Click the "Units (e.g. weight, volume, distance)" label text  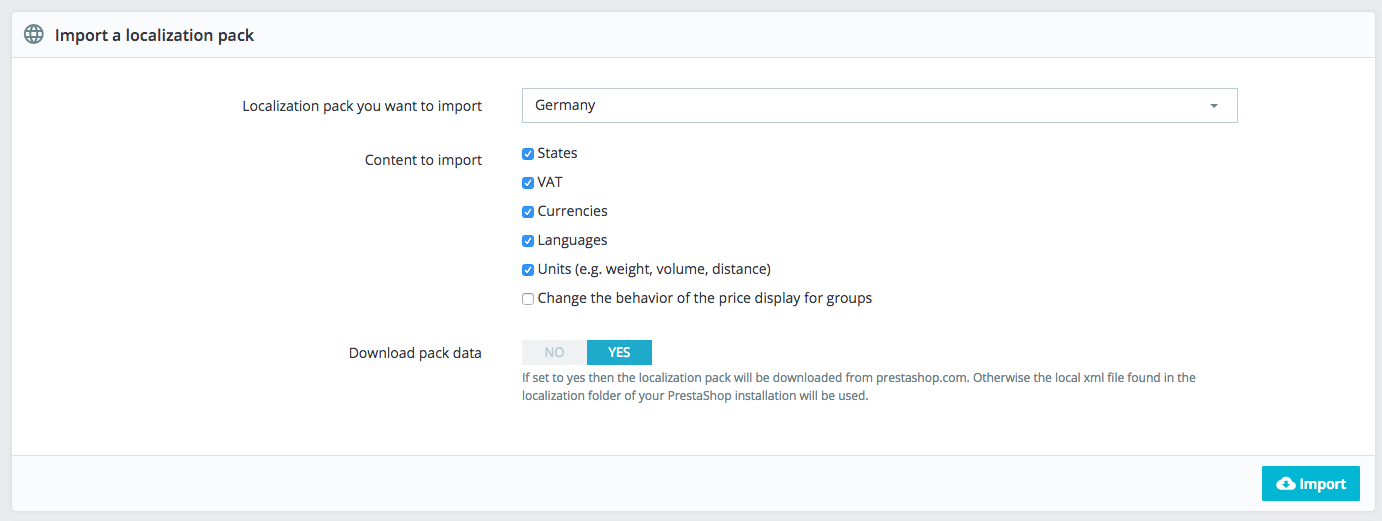pos(654,269)
